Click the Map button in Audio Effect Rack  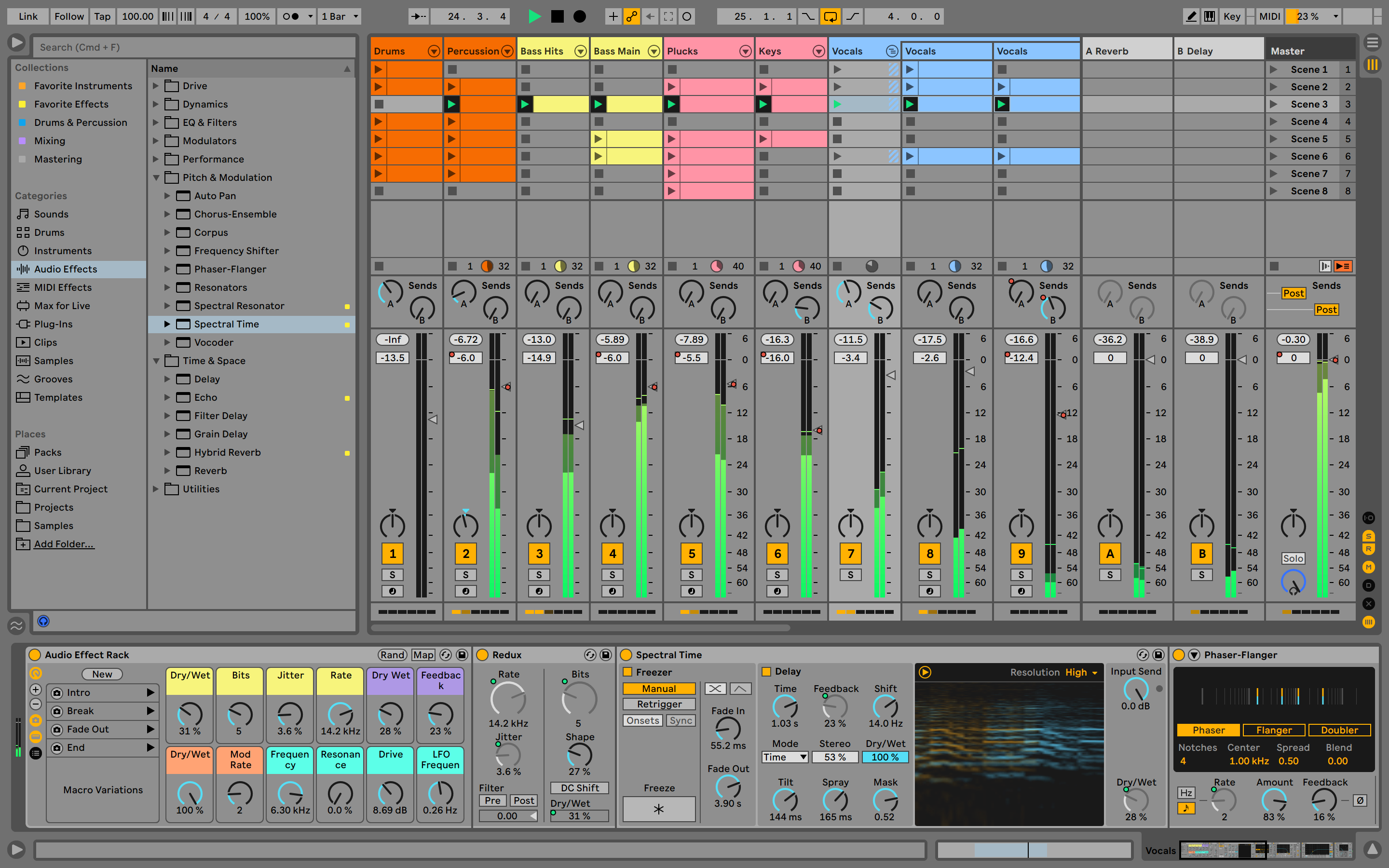[x=422, y=655]
